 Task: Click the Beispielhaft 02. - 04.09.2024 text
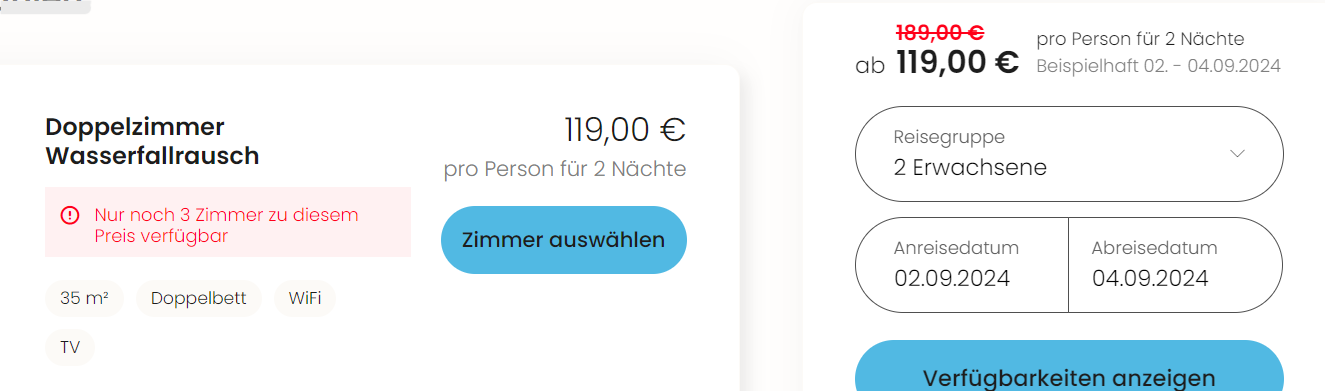(x=1158, y=67)
